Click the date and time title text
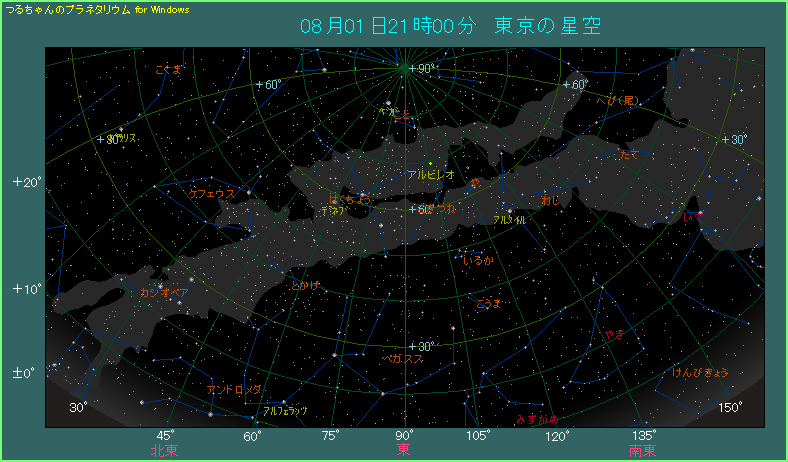The image size is (788, 462). [450, 25]
